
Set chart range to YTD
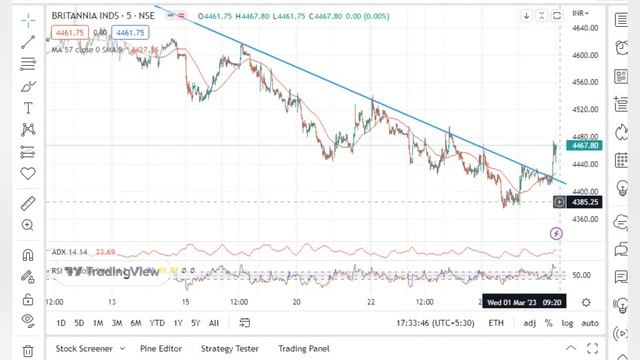point(157,323)
